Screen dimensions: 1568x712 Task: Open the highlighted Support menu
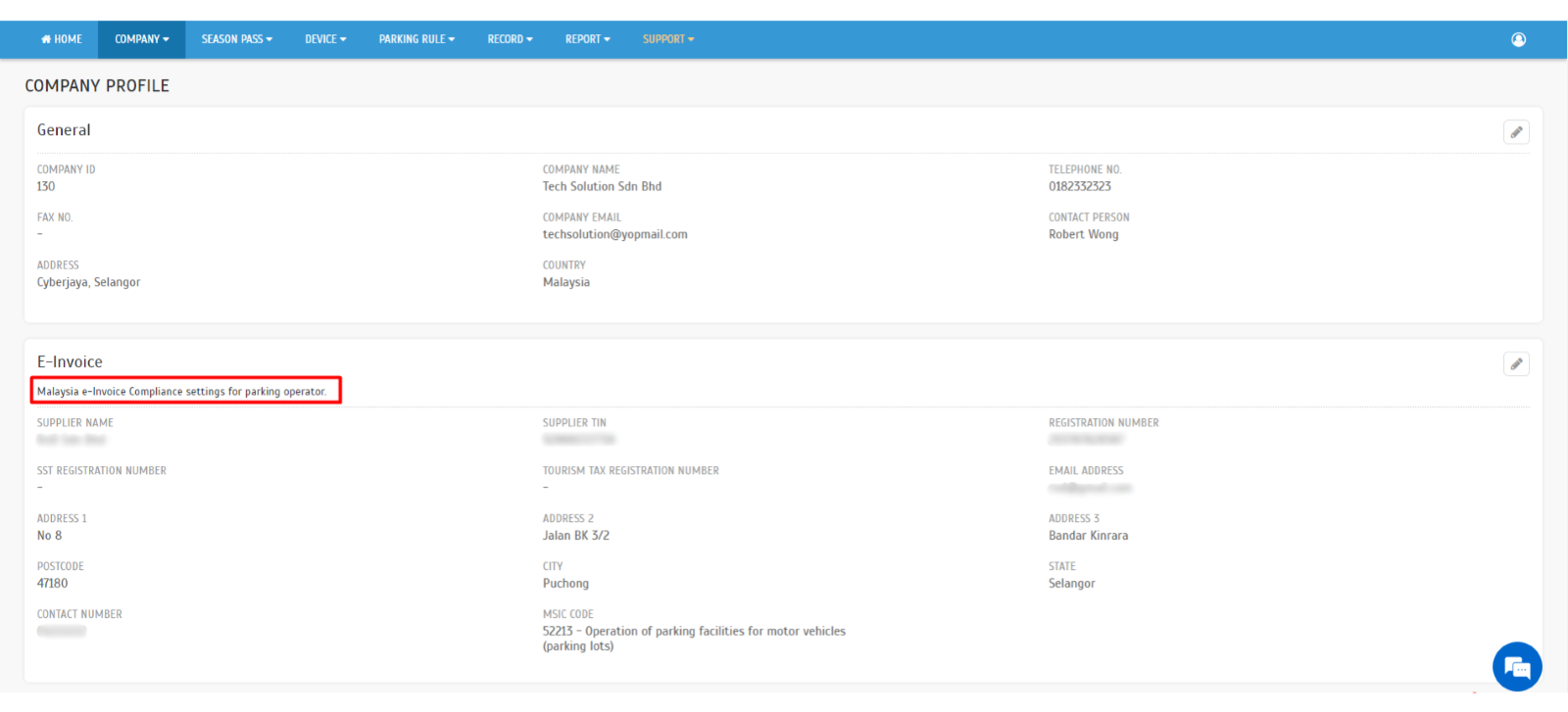pyautogui.click(x=667, y=39)
